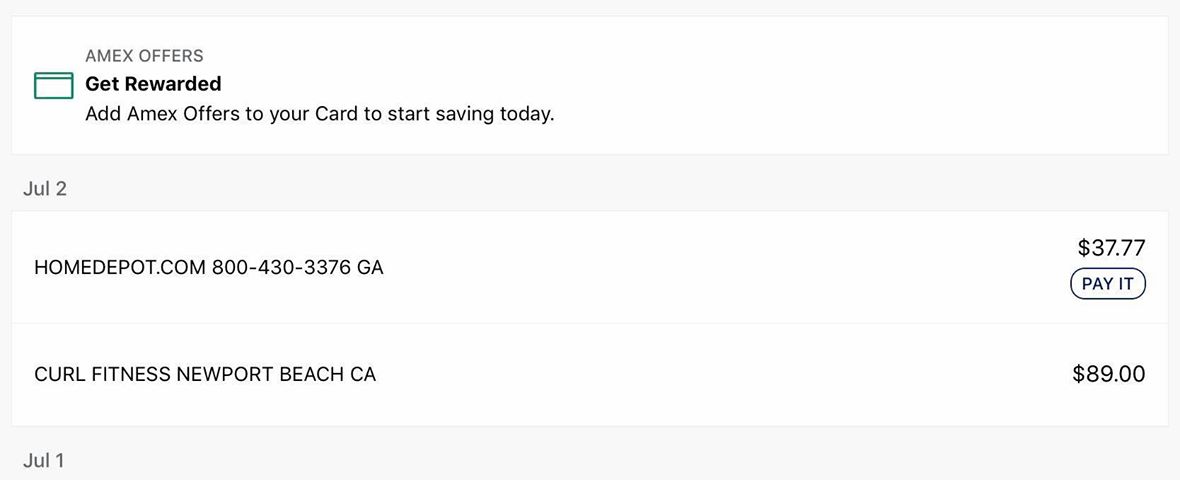Select the $37.77 amount
The image size is (1180, 480).
[1112, 248]
